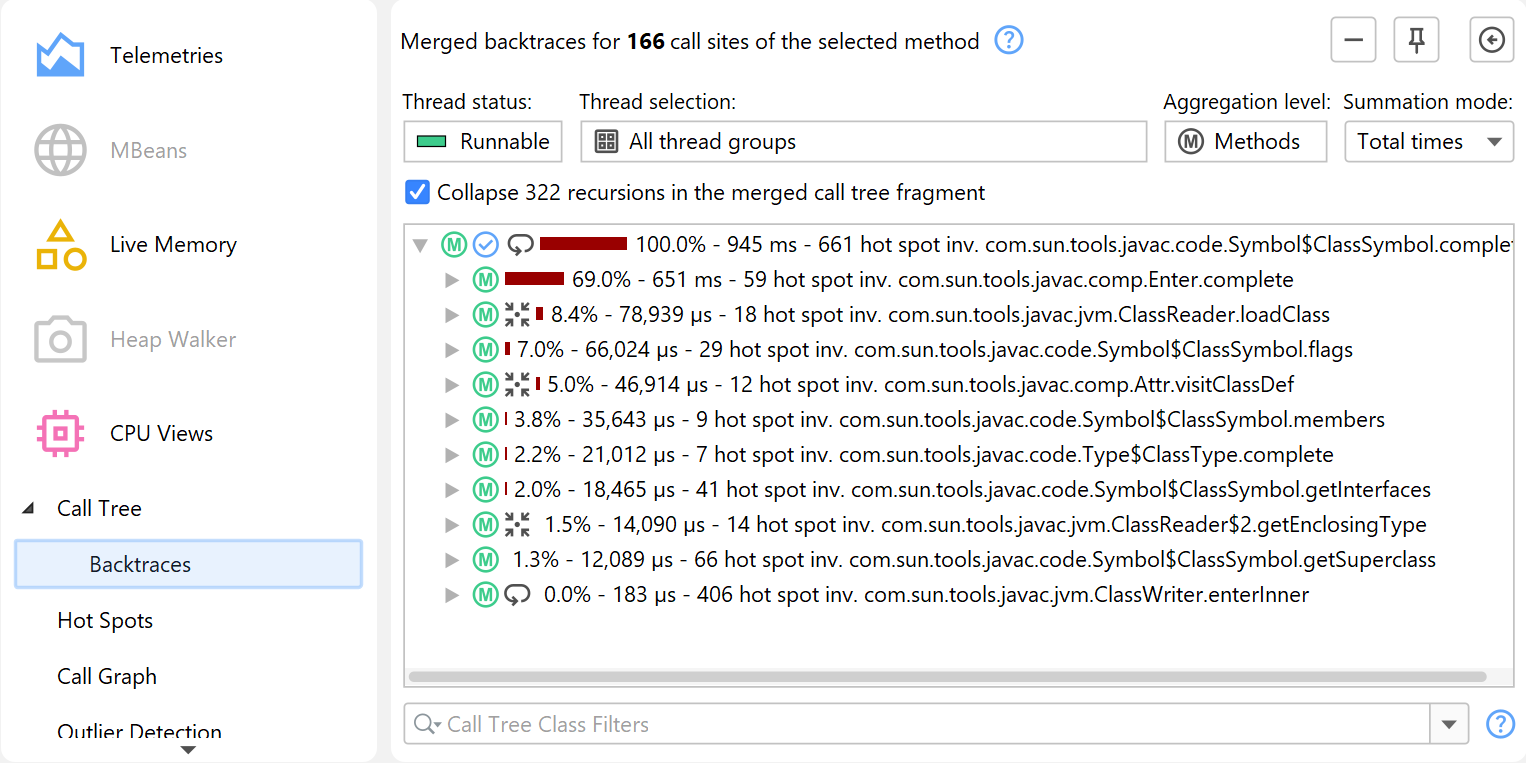Image resolution: width=1526 pixels, height=763 pixels.
Task: Click the help icon beside merged backtraces title
Action: pos(1009,41)
